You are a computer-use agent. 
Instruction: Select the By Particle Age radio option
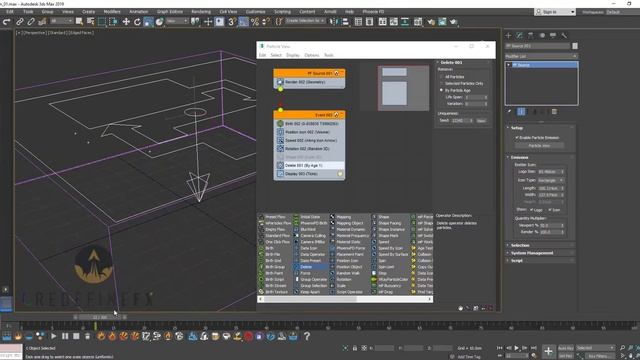tap(441, 90)
